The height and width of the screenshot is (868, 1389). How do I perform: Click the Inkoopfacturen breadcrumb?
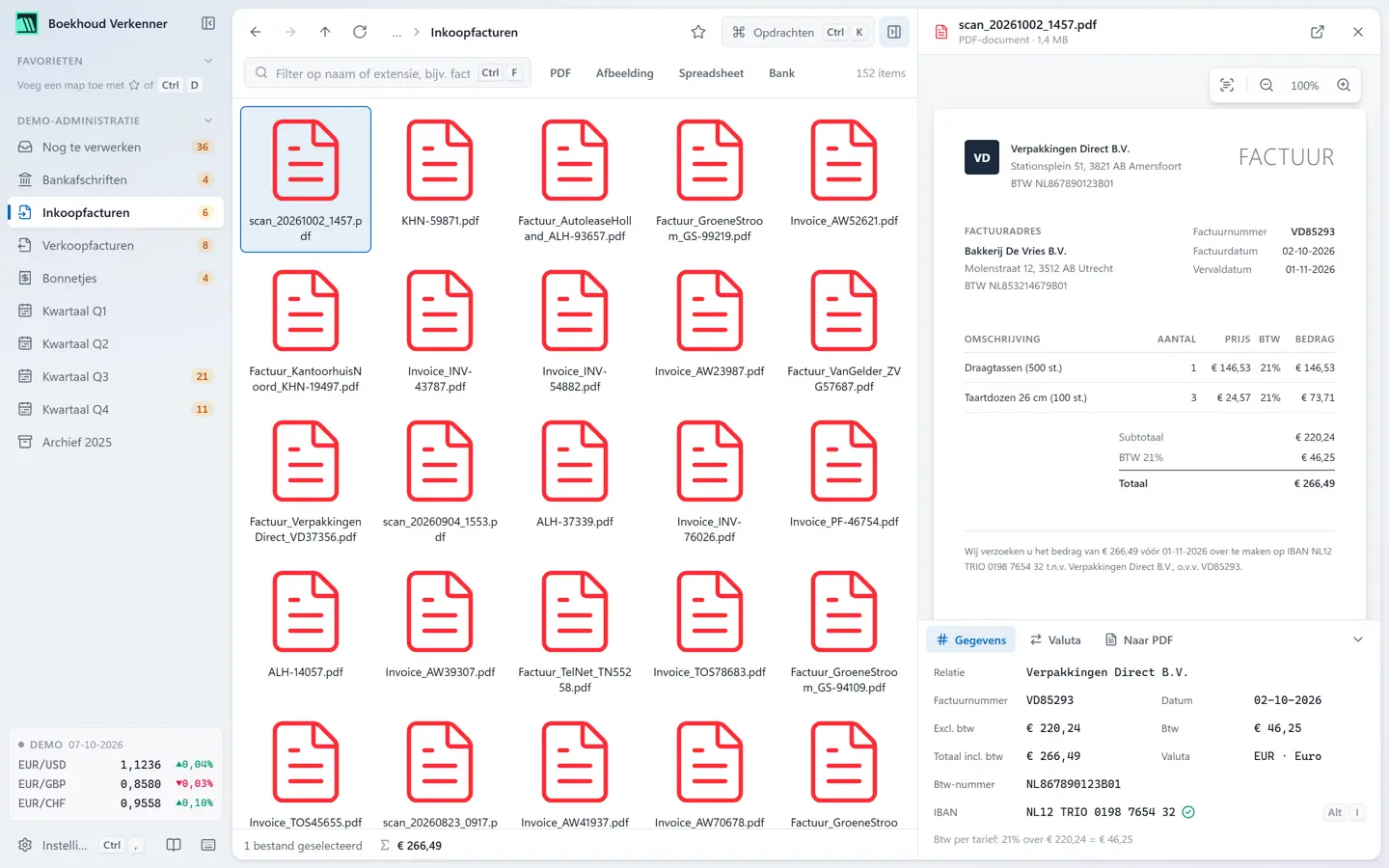coord(474,32)
